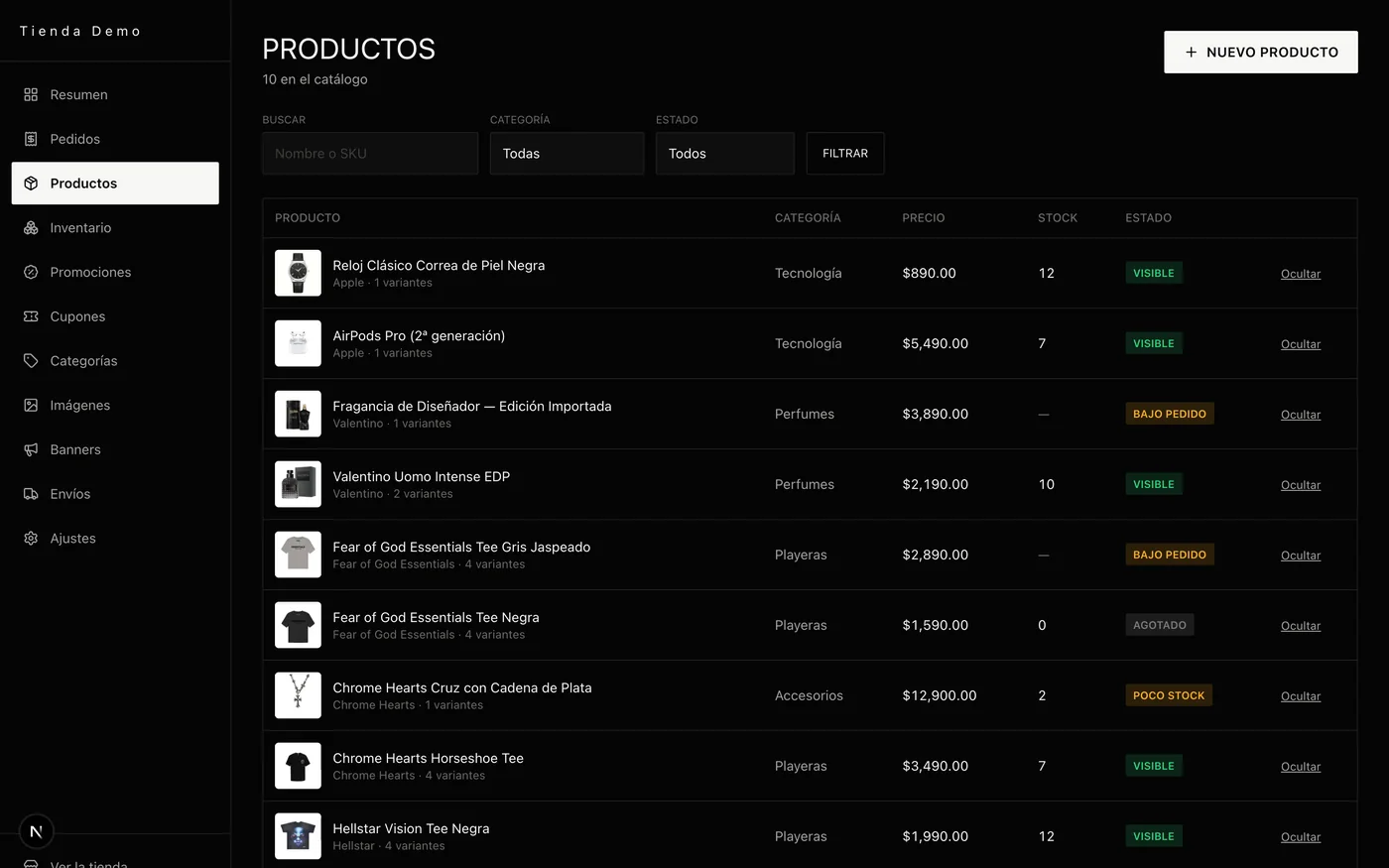This screenshot has height=868, width=1389.
Task: Click the Resumen grid icon in sidebar
Action: 31,94
